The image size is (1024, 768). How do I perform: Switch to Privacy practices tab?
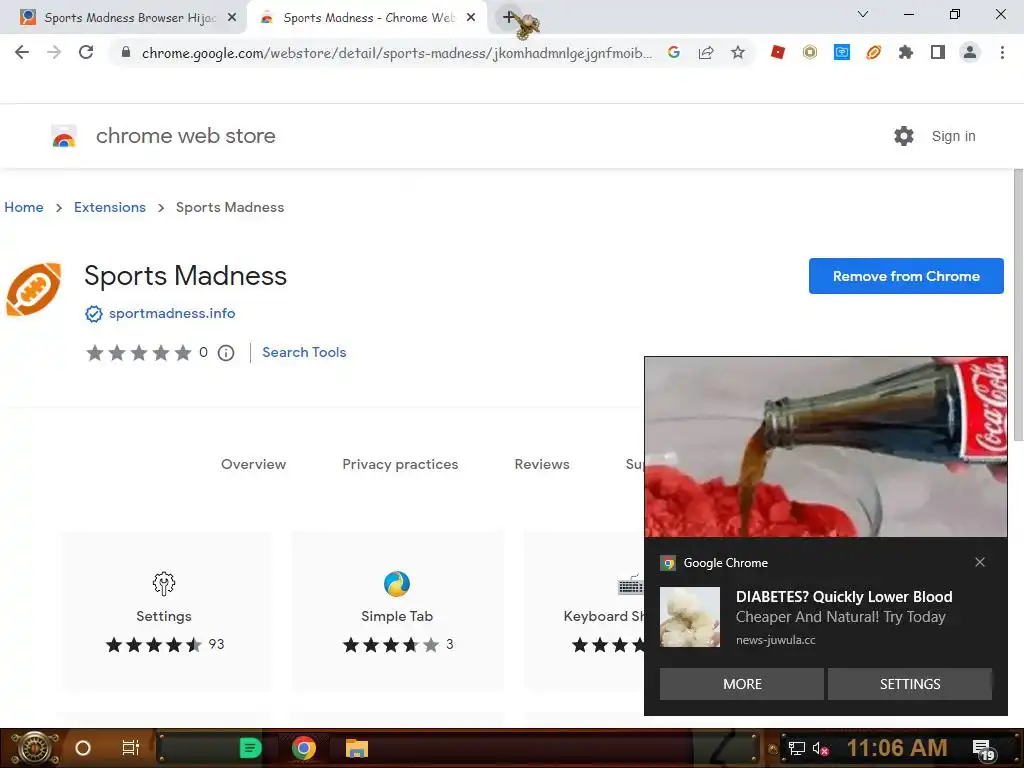click(400, 464)
